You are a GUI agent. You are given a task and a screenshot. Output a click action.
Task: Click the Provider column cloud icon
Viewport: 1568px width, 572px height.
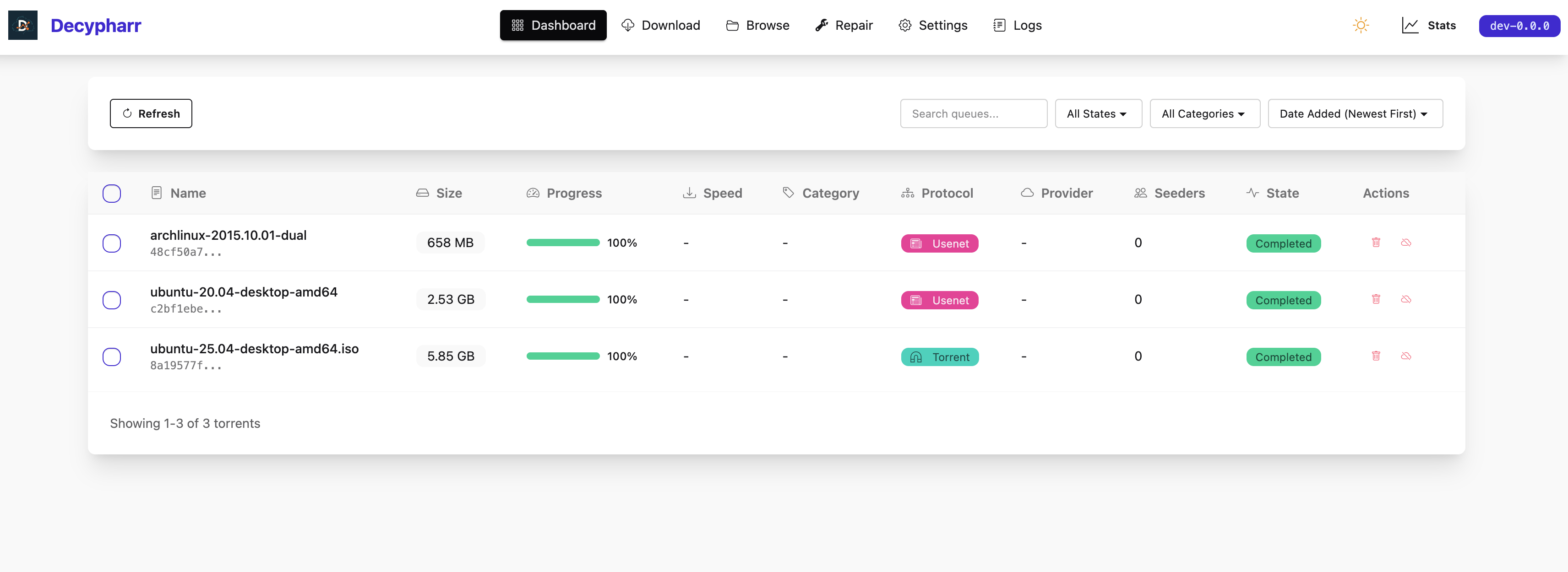pos(1027,193)
